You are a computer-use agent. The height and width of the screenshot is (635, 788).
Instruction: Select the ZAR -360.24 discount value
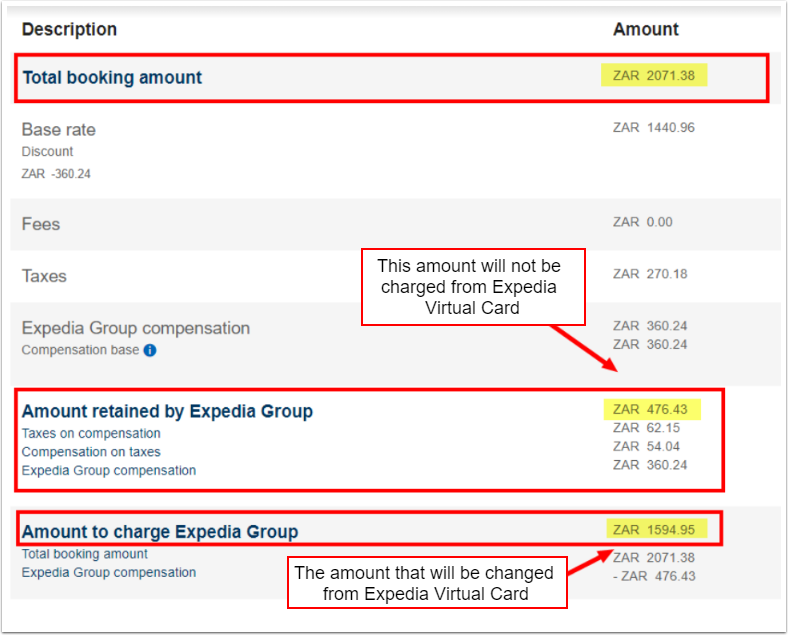point(56,174)
